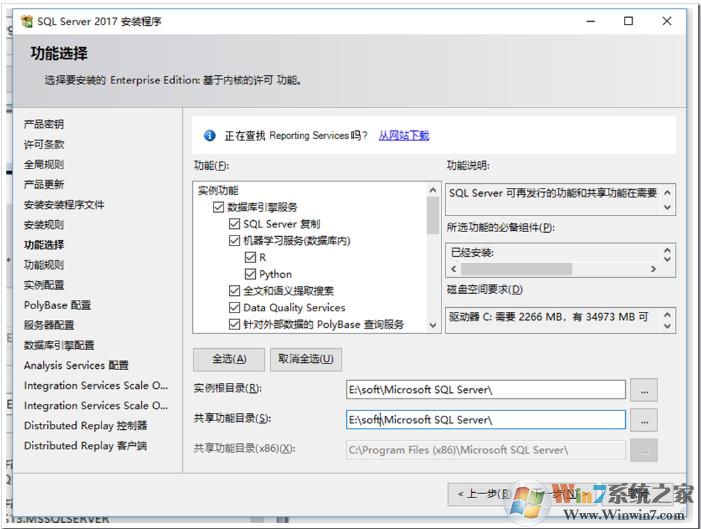The width and height of the screenshot is (701, 529).
Task: Click up arrow in disk space requirements box
Action: [x=667, y=314]
